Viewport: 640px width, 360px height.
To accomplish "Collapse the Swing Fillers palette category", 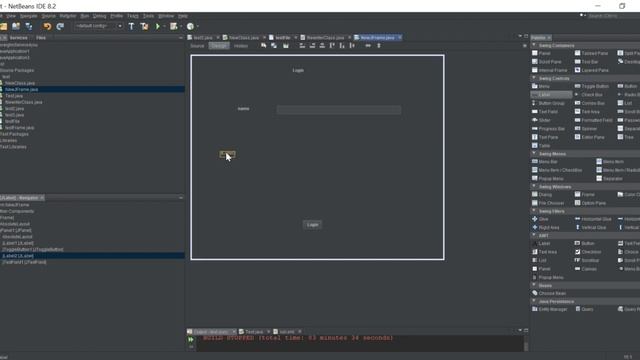I will coord(534,211).
